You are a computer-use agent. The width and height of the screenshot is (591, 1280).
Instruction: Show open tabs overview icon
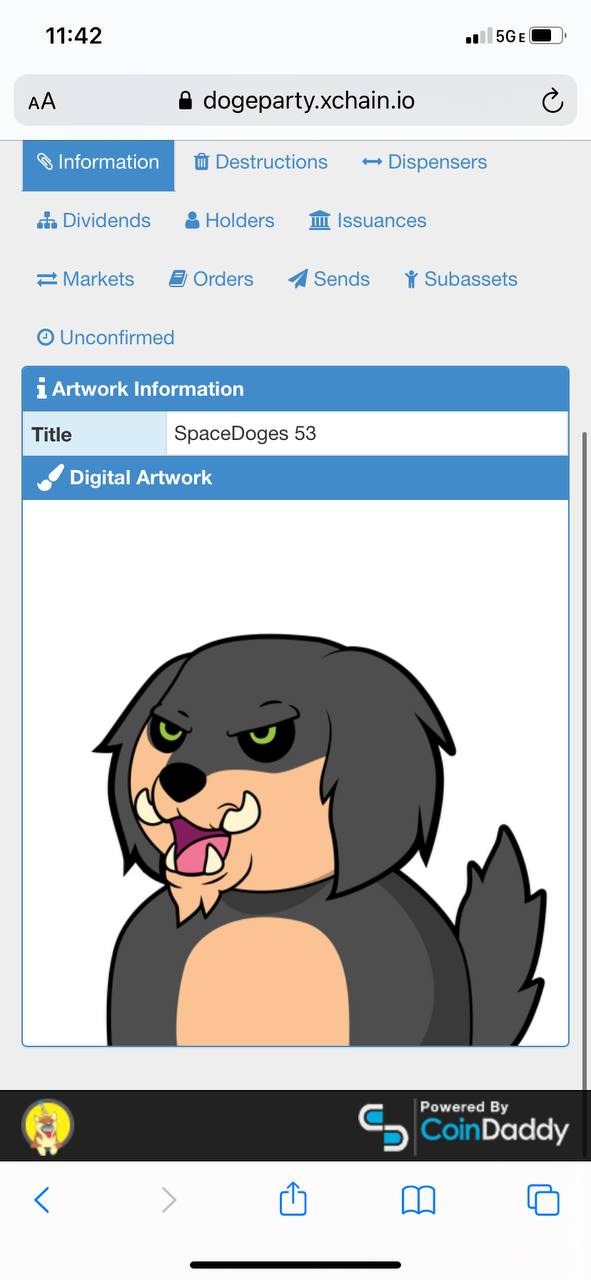543,1200
